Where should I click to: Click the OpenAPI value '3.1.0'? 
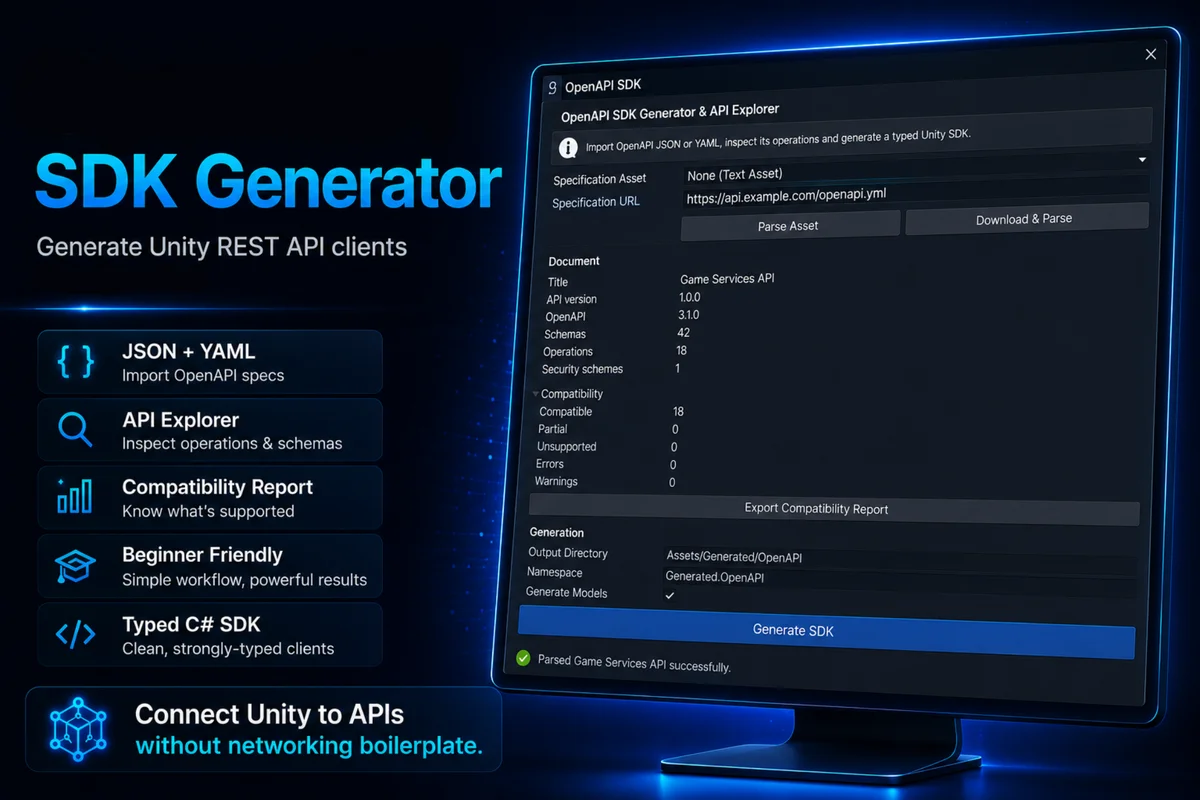(x=688, y=315)
